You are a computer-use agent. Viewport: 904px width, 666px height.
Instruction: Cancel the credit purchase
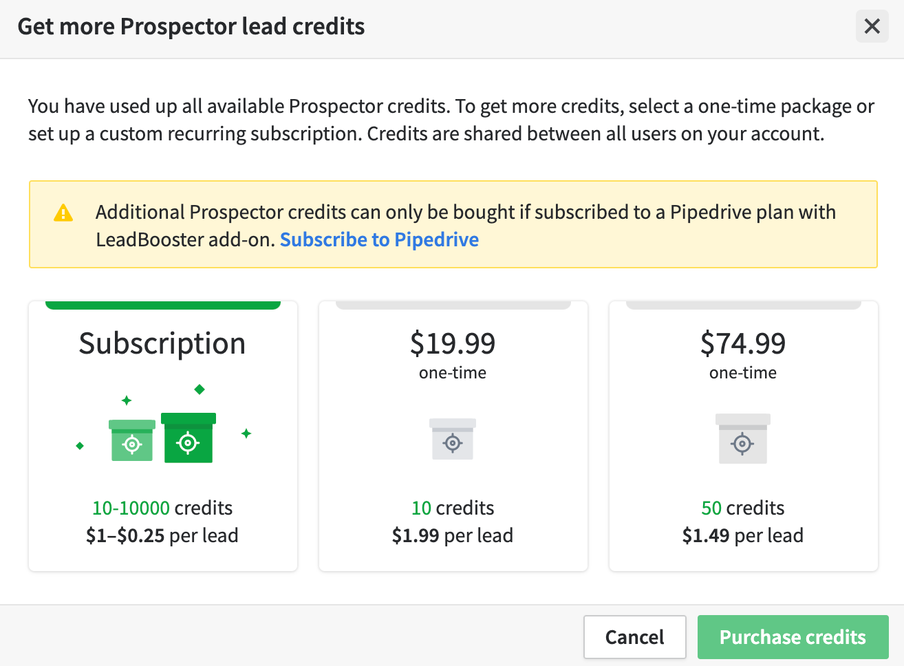pos(634,637)
